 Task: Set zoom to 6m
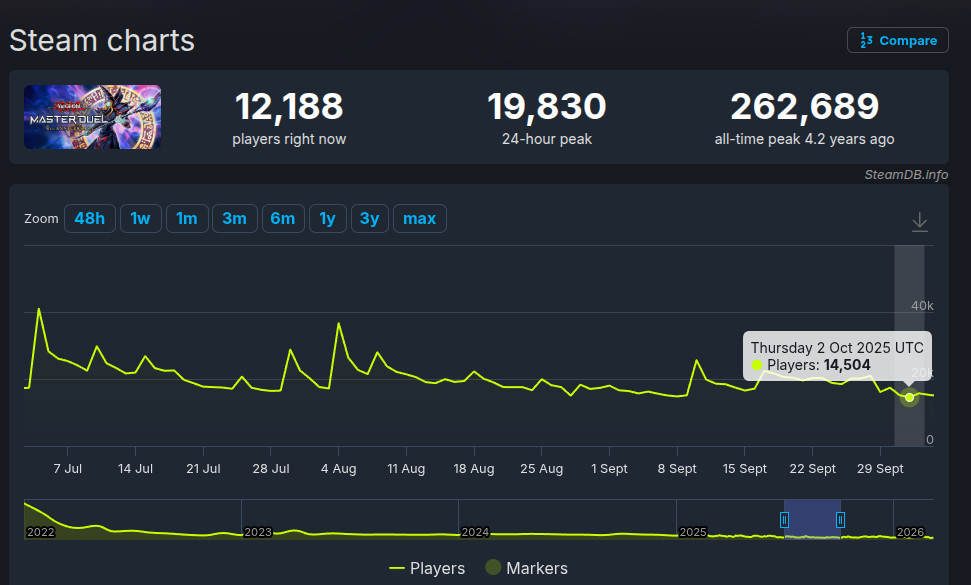(283, 219)
